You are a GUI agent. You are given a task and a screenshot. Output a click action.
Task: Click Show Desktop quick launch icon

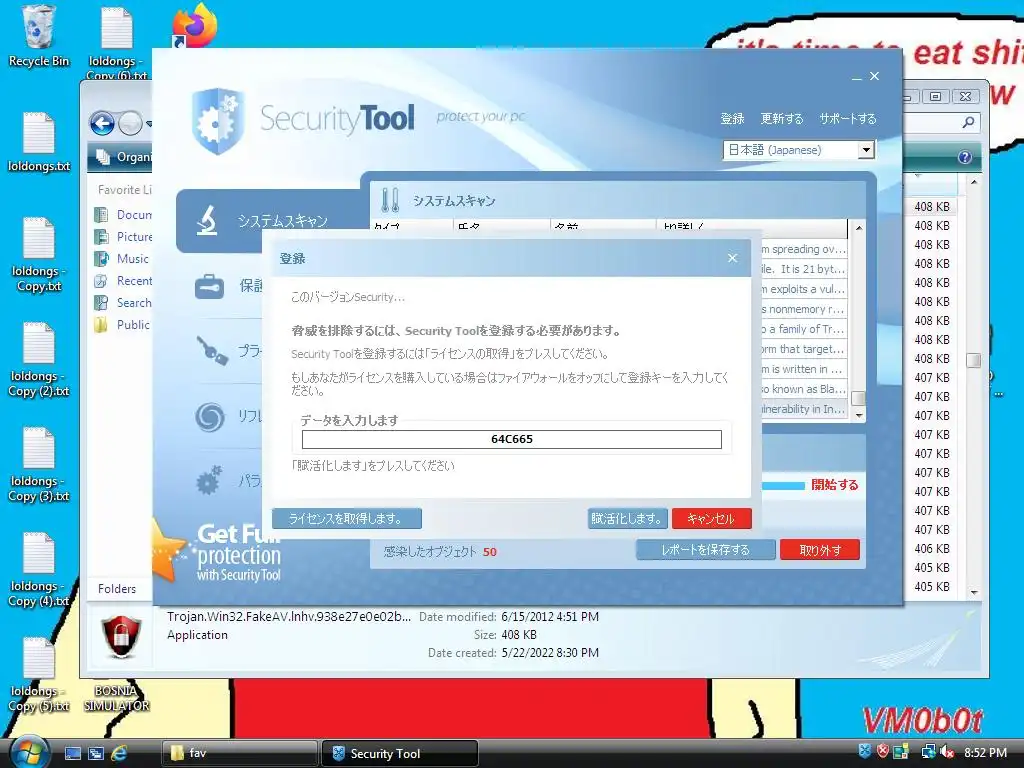point(72,753)
